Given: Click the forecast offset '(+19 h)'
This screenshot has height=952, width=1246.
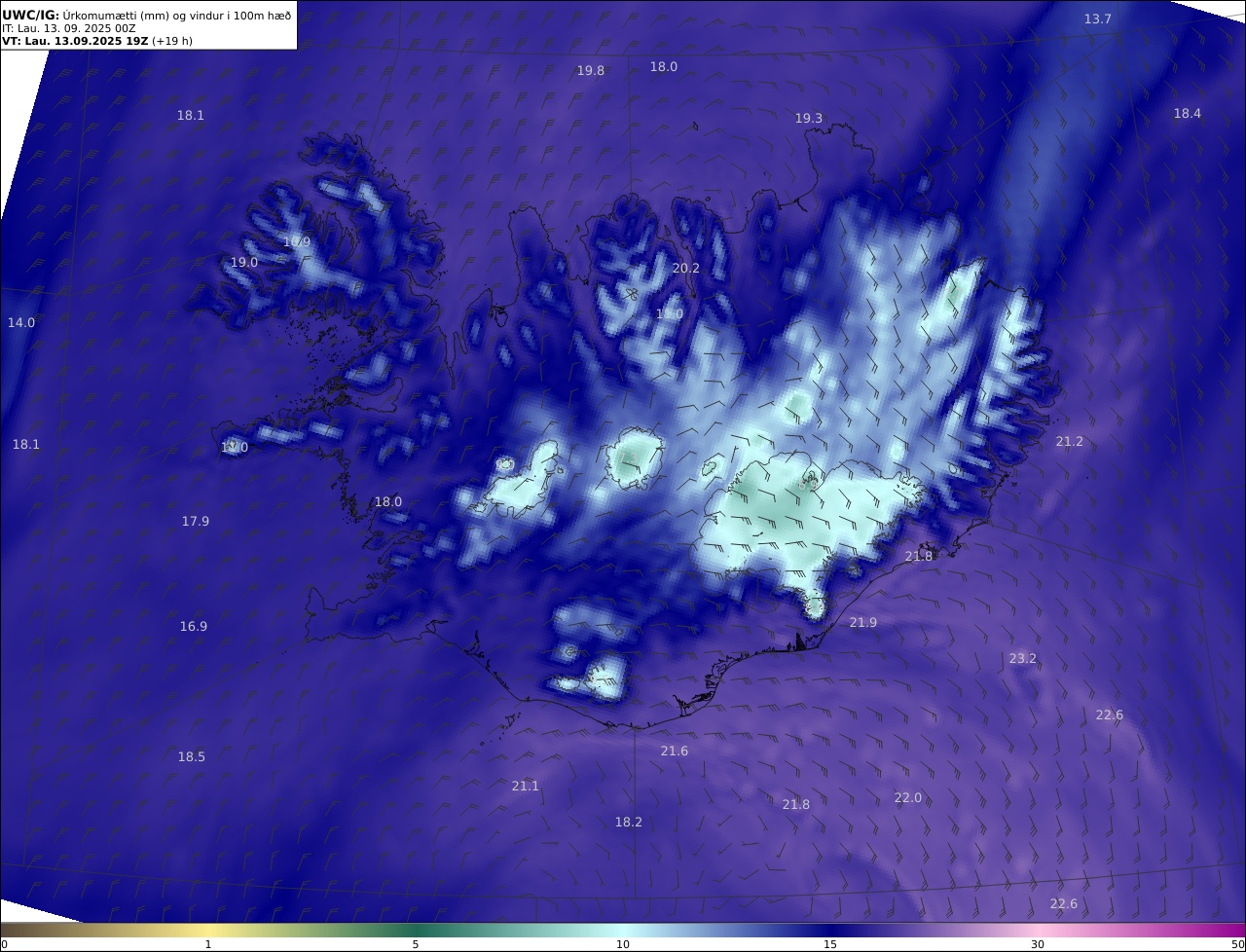Looking at the screenshot, I should [x=172, y=41].
